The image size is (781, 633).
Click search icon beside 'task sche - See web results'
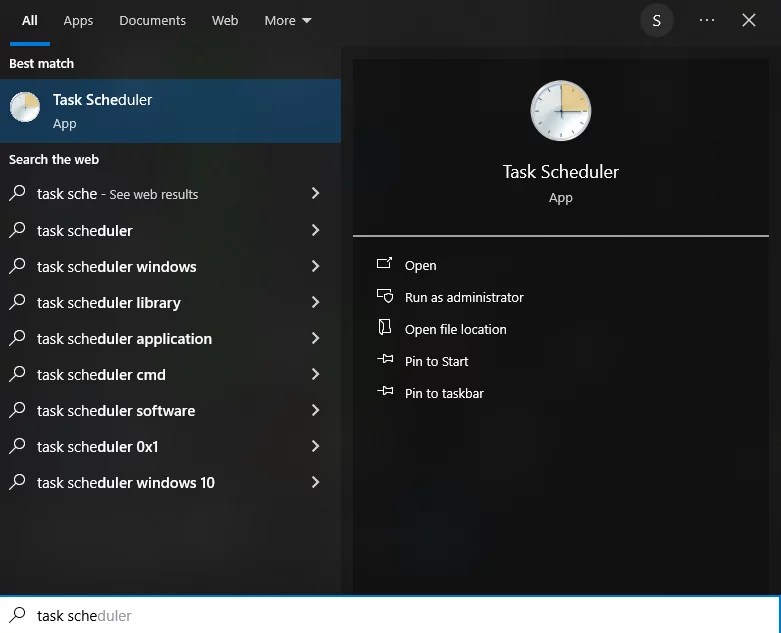(17, 193)
